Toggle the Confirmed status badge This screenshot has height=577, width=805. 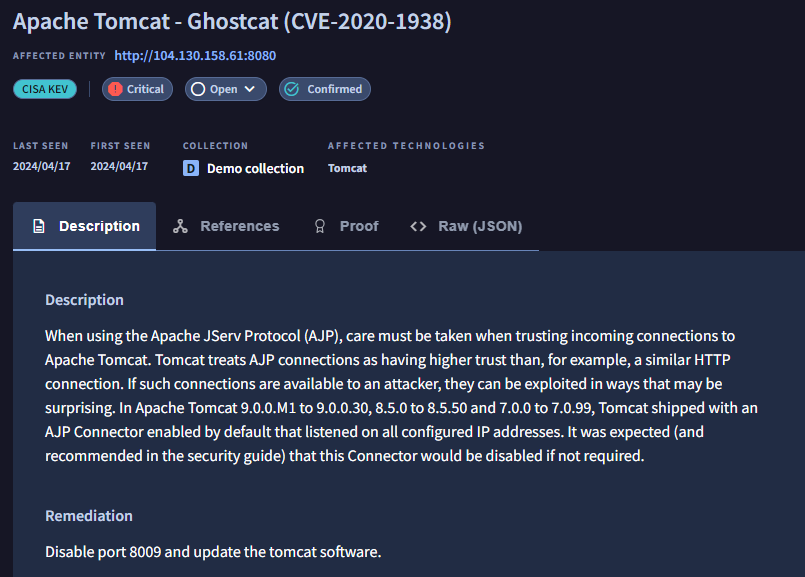coord(325,89)
